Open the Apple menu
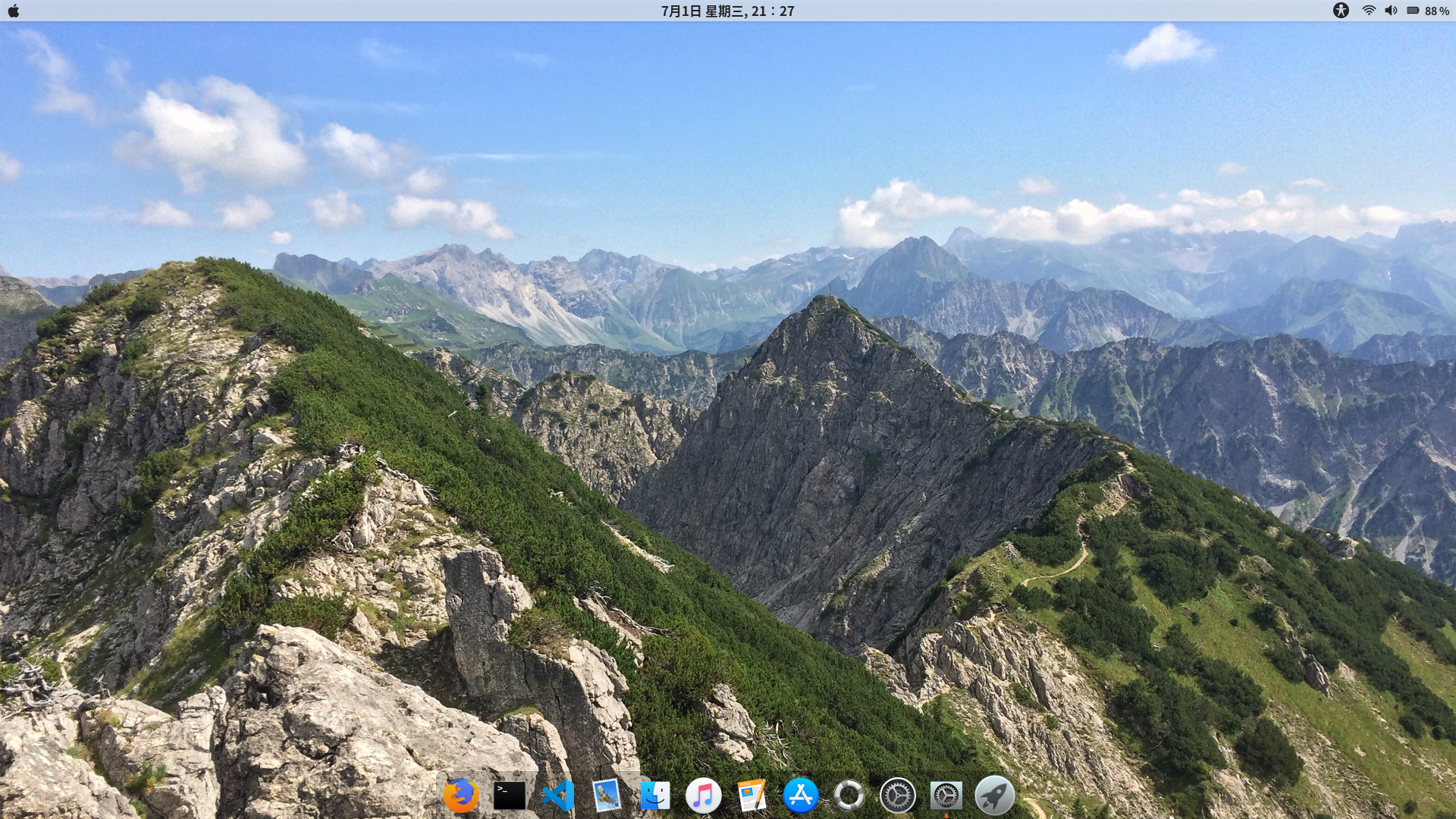1456x819 pixels. pyautogui.click(x=14, y=11)
